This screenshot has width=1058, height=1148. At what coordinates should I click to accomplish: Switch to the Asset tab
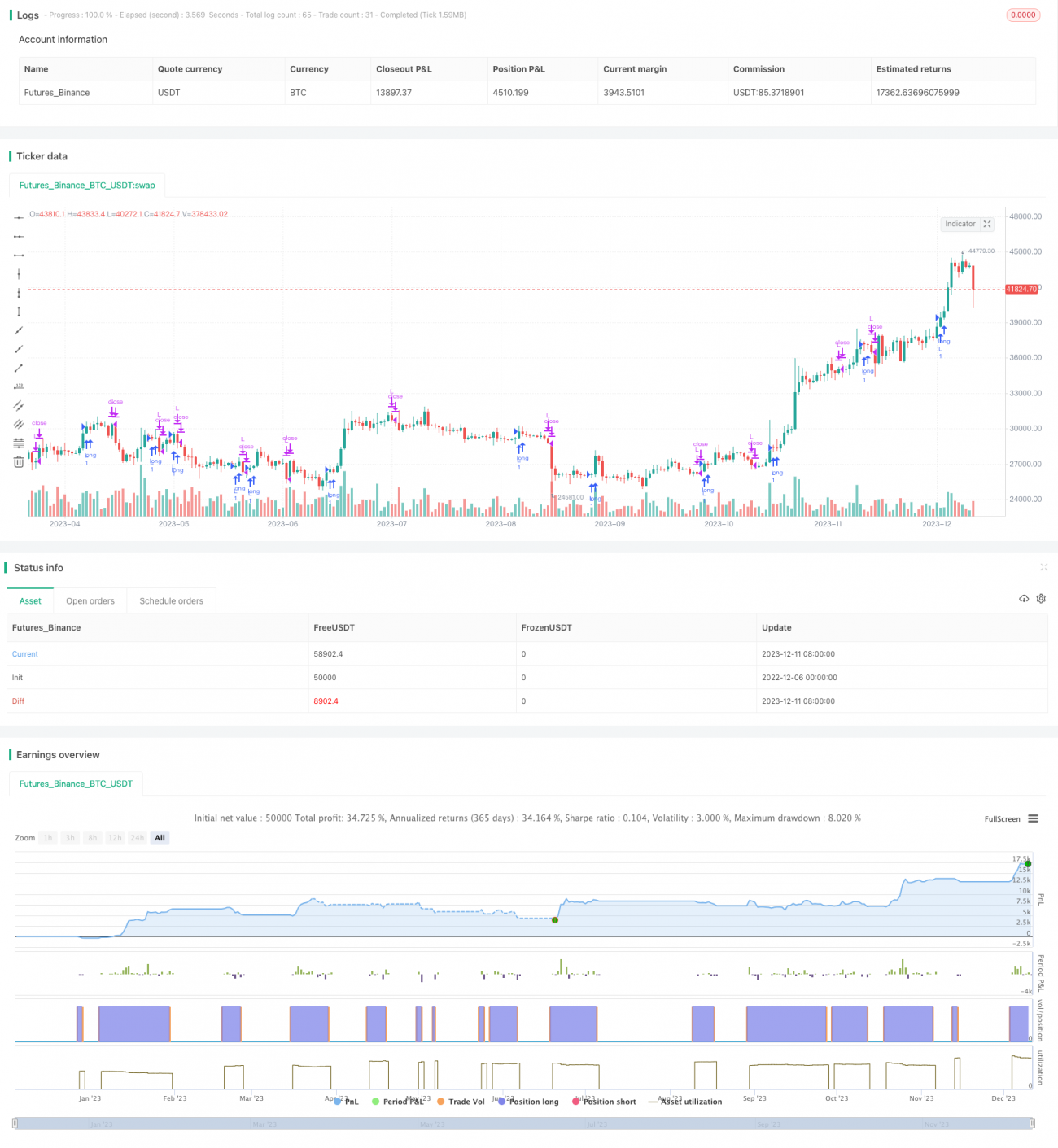[30, 601]
